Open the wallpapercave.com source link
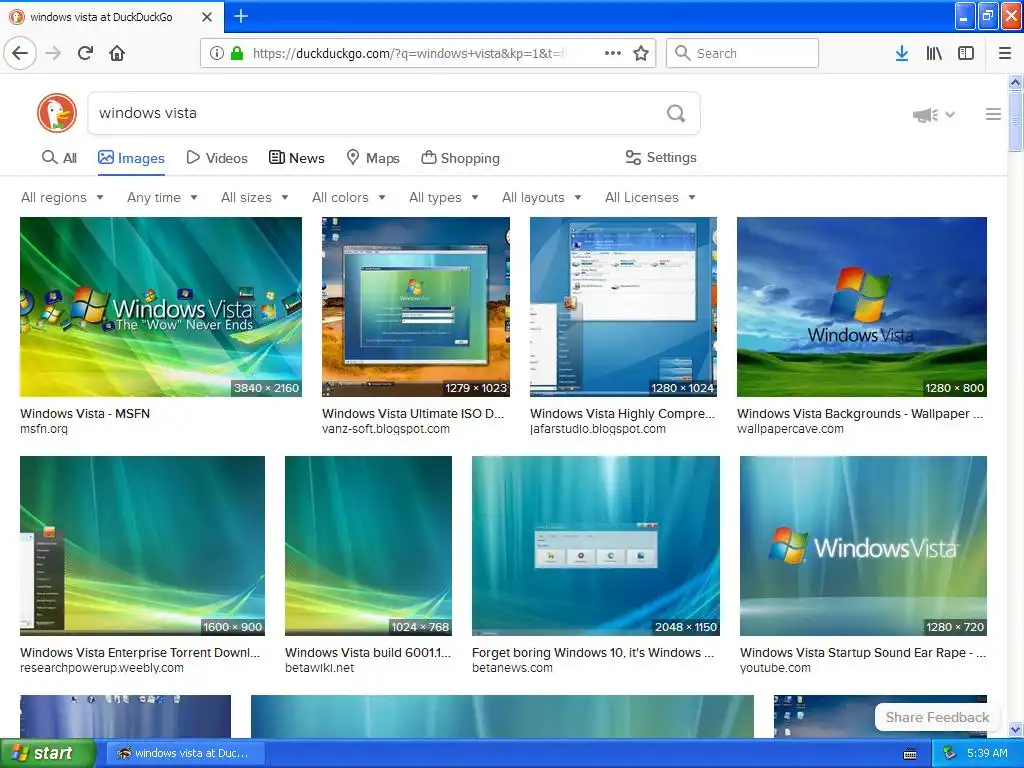 tap(790, 429)
